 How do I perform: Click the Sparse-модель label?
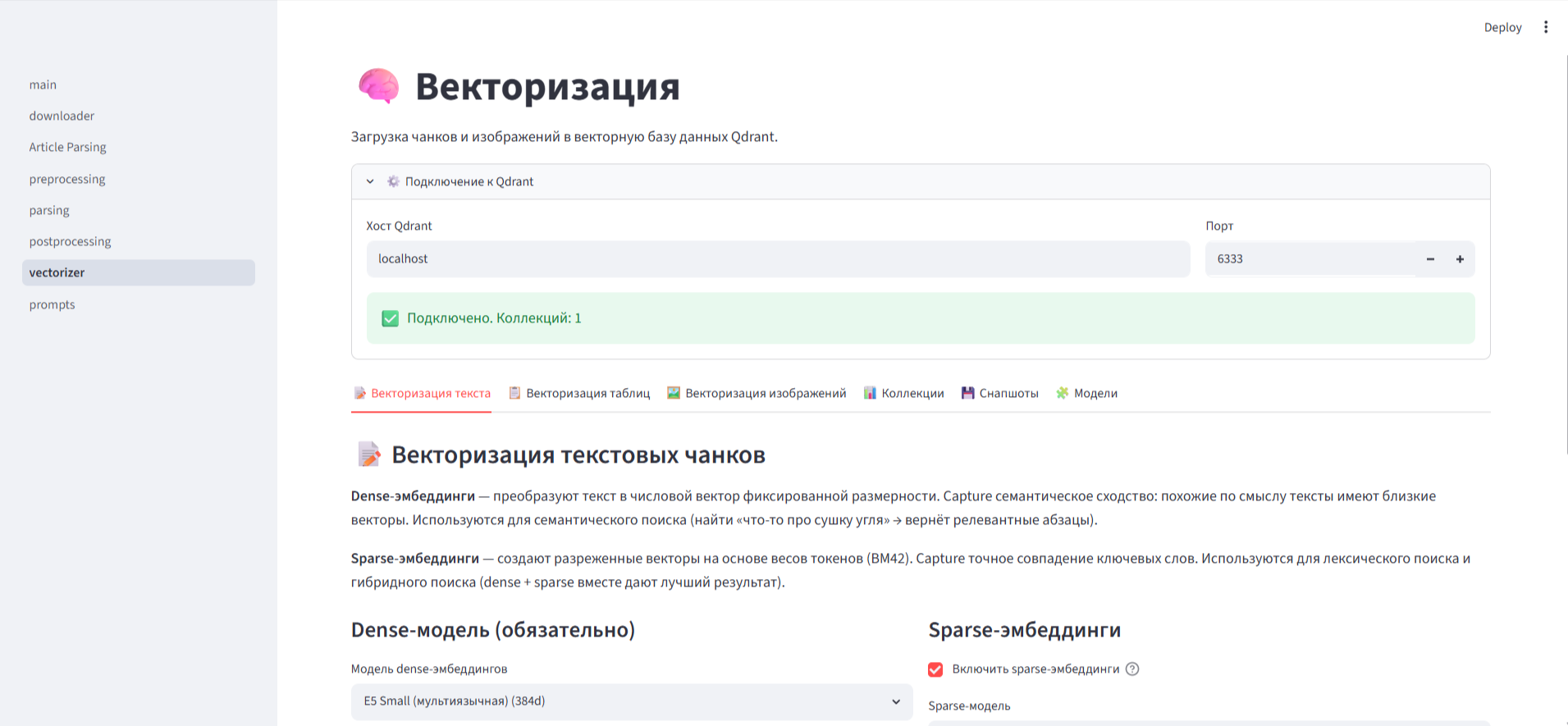[969, 705]
